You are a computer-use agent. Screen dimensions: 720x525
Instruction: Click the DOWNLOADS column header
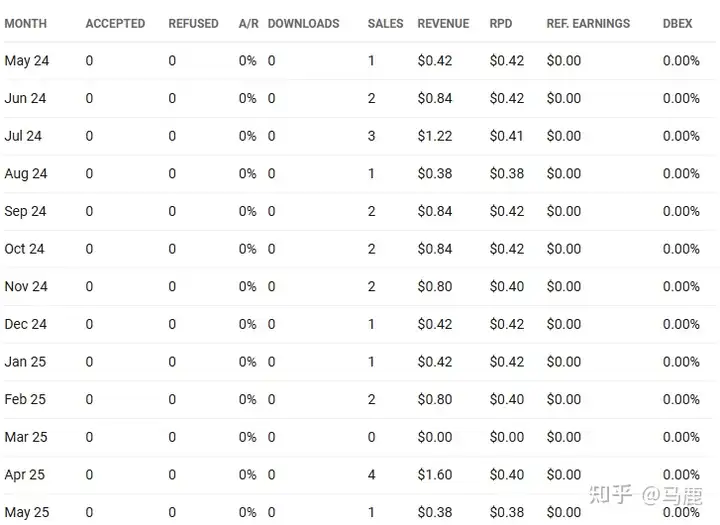coord(304,23)
